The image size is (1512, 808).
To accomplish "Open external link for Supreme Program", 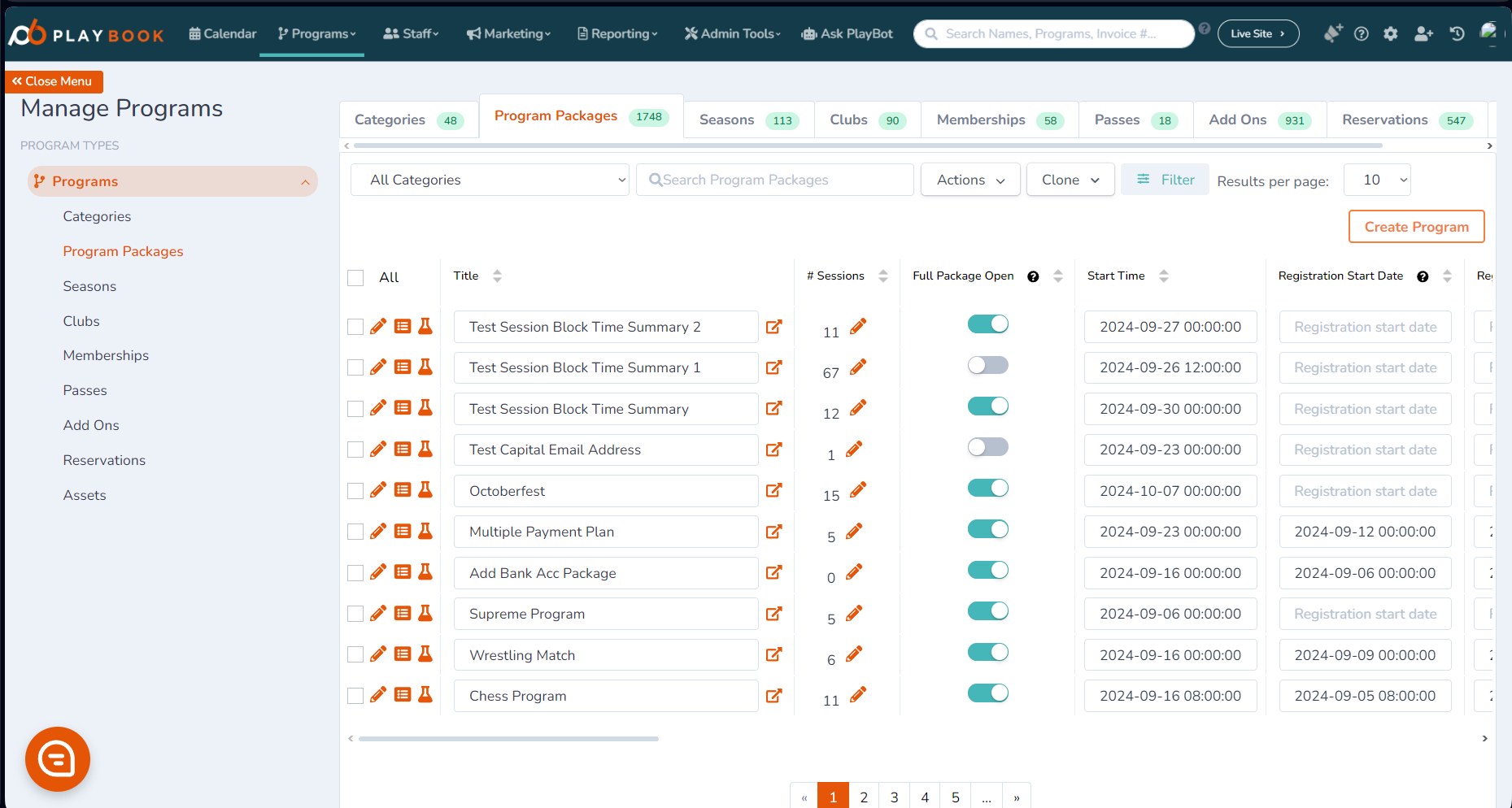I will (x=773, y=614).
